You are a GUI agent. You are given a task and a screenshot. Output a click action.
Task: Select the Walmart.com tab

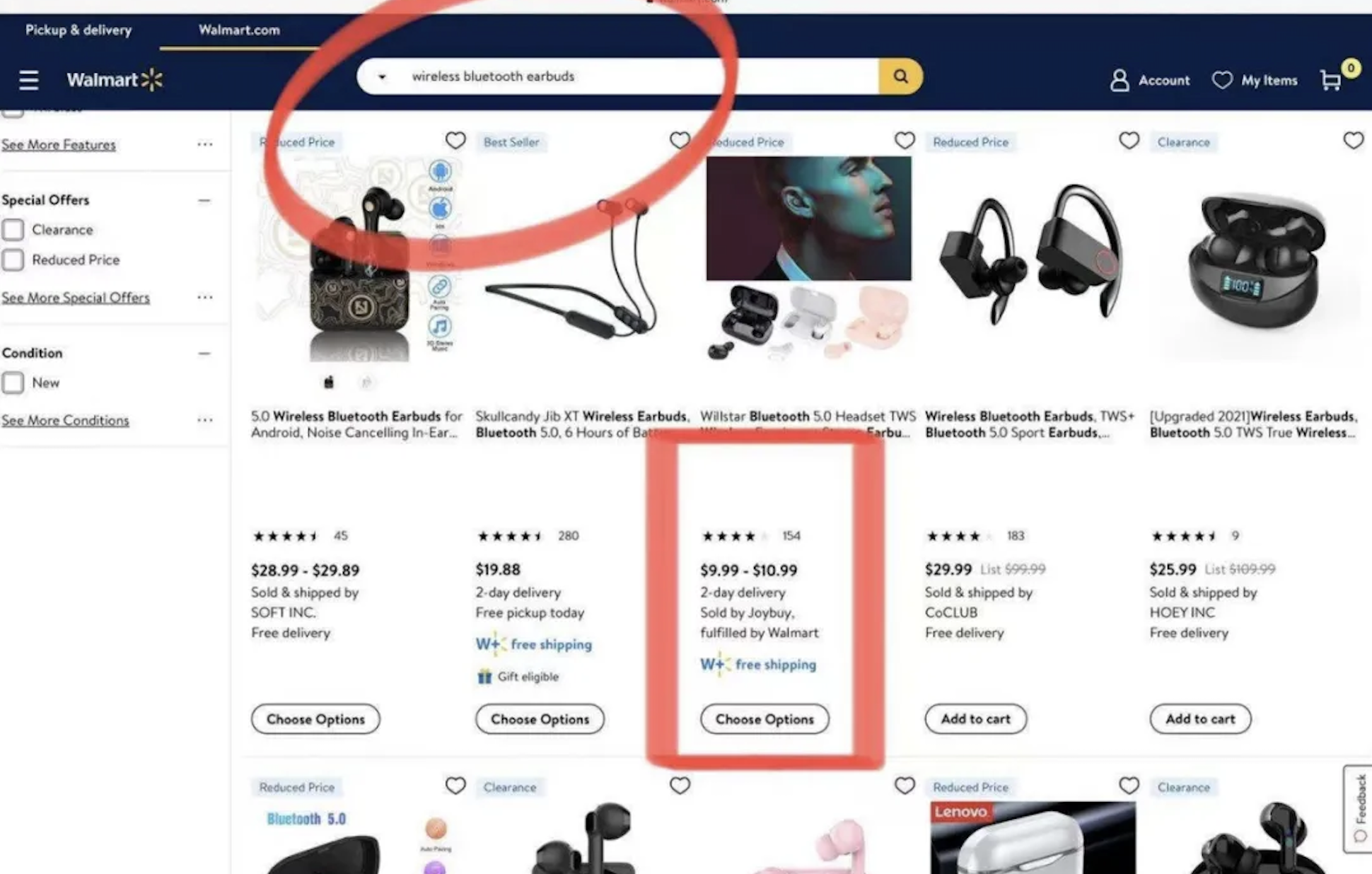tap(239, 30)
